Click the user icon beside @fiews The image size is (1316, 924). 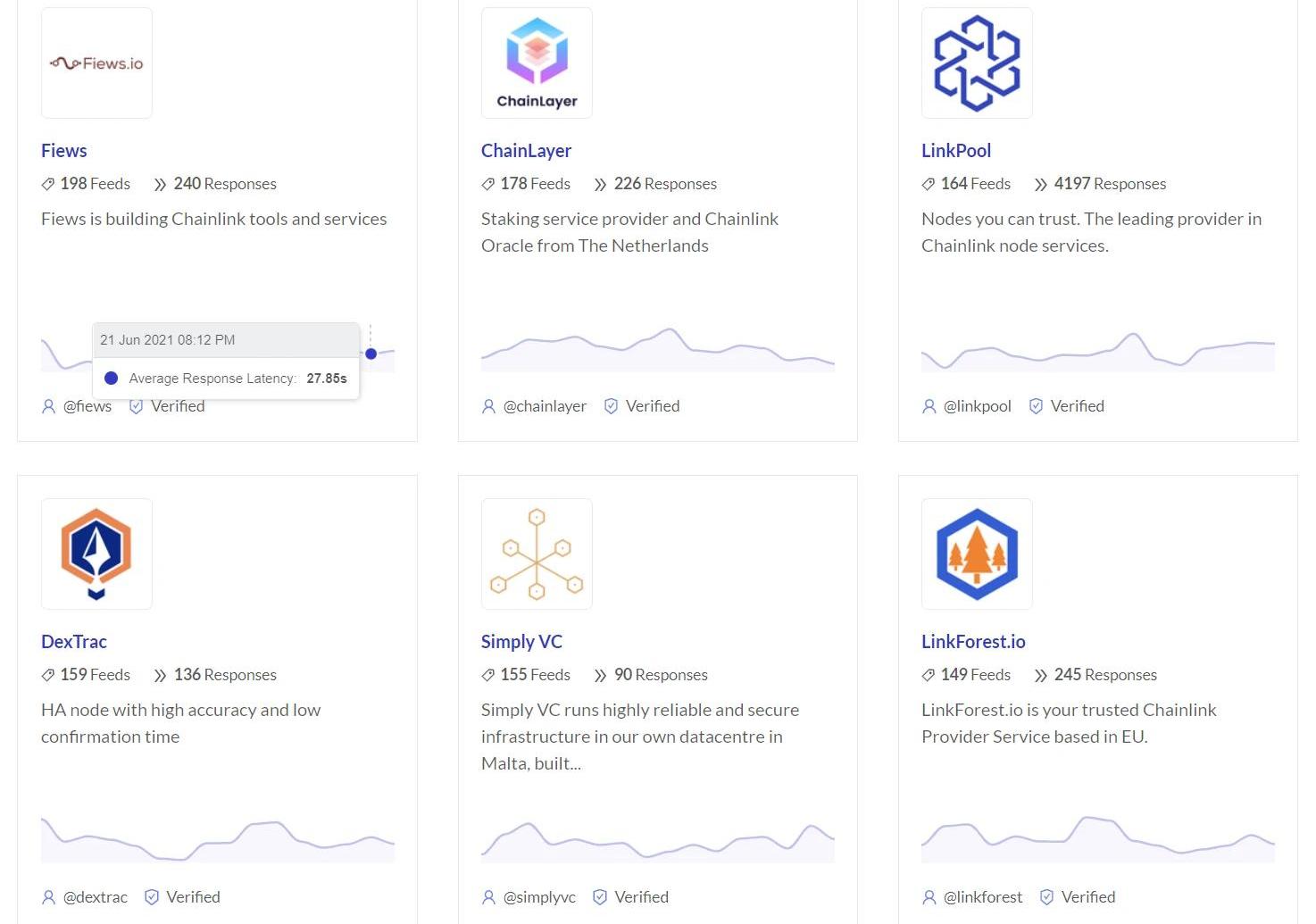click(48, 407)
